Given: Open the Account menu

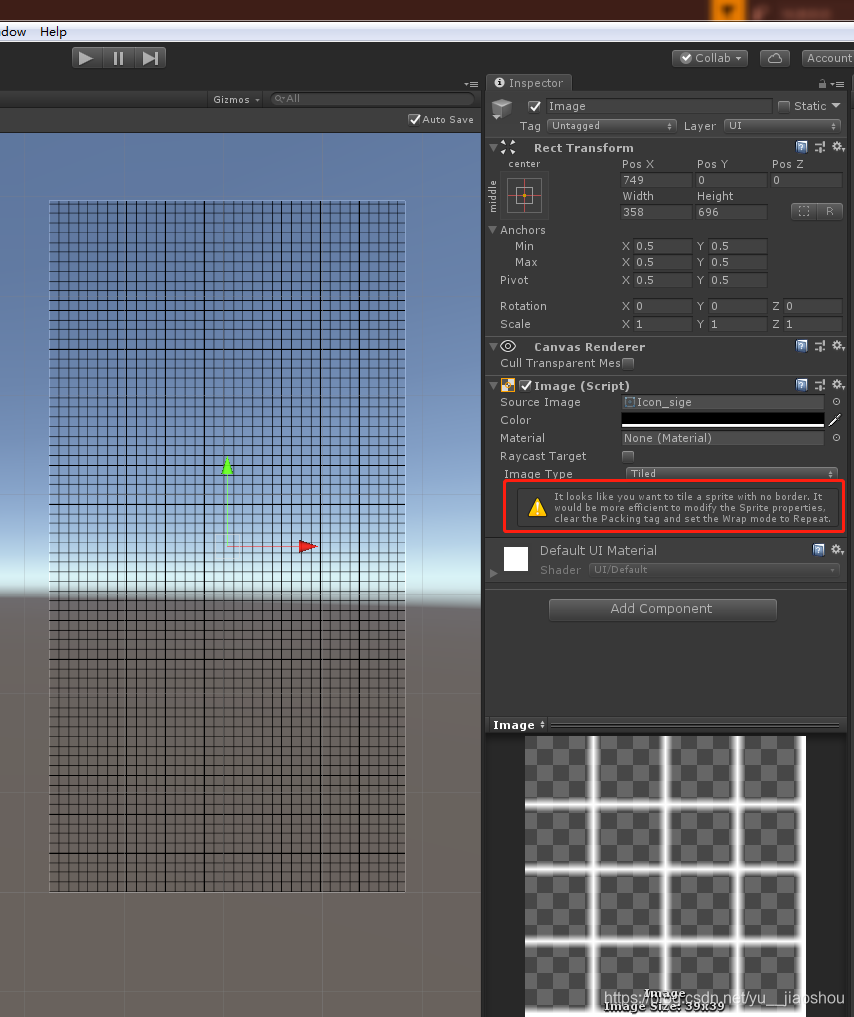Looking at the screenshot, I should [x=828, y=58].
